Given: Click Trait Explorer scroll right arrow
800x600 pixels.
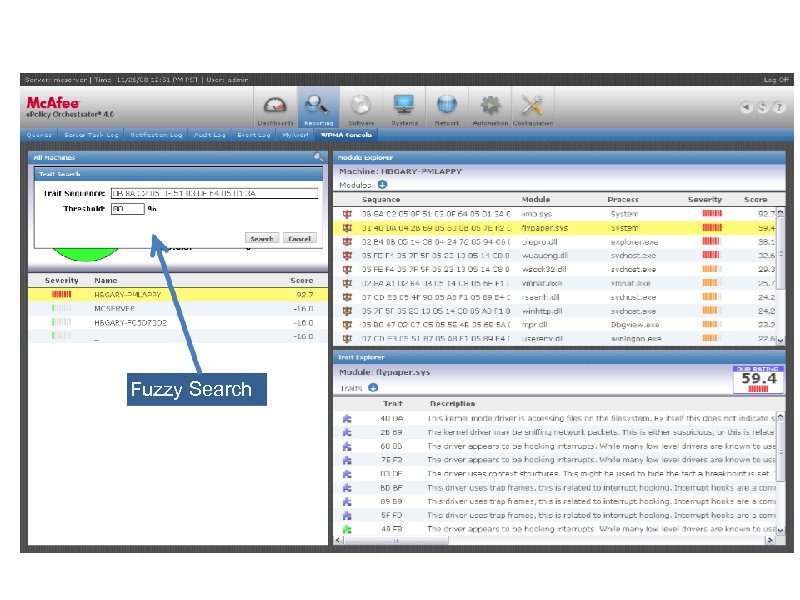Looking at the screenshot, I should (770, 540).
